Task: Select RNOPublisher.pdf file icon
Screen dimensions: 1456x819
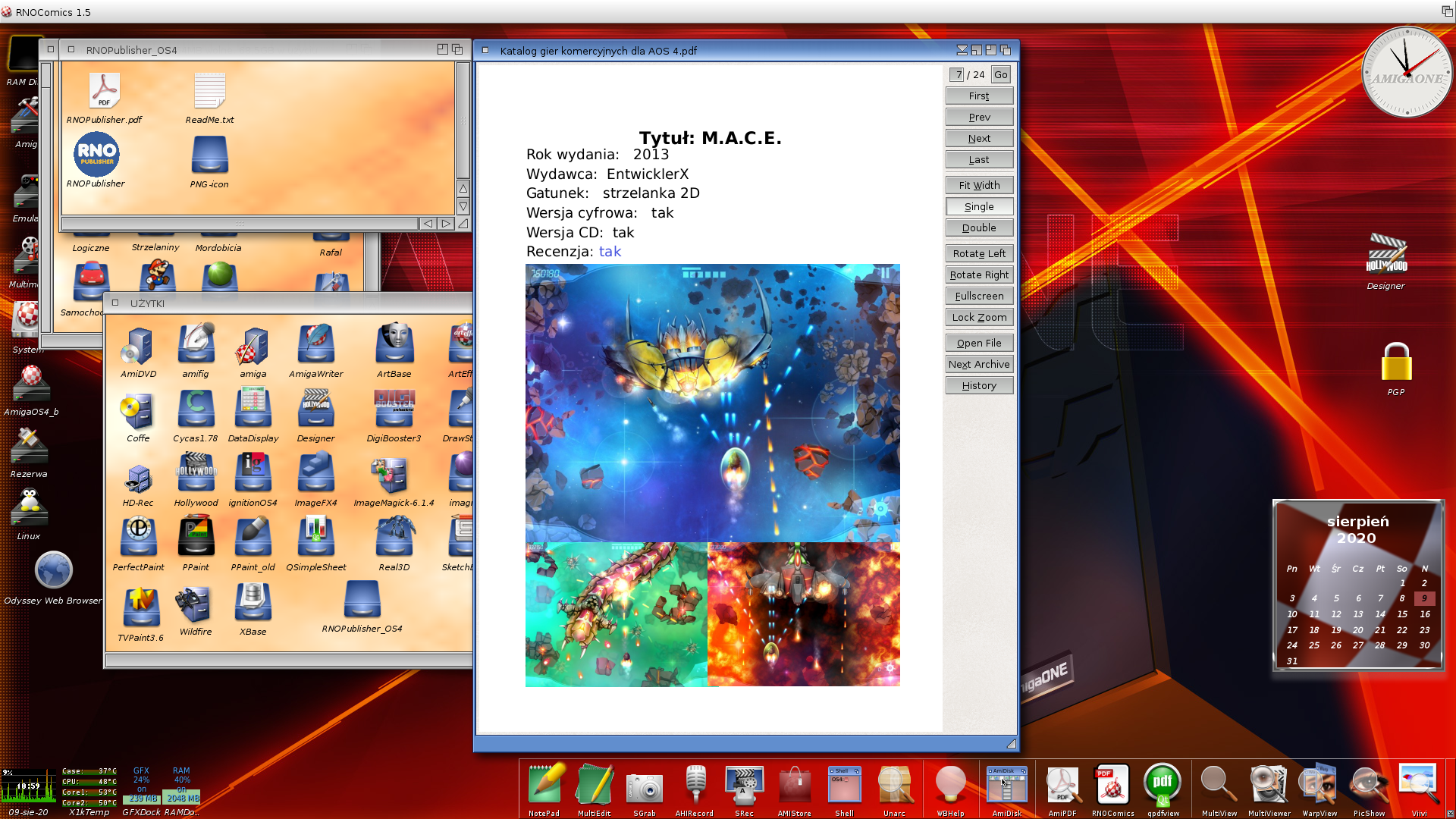Action: tap(104, 91)
